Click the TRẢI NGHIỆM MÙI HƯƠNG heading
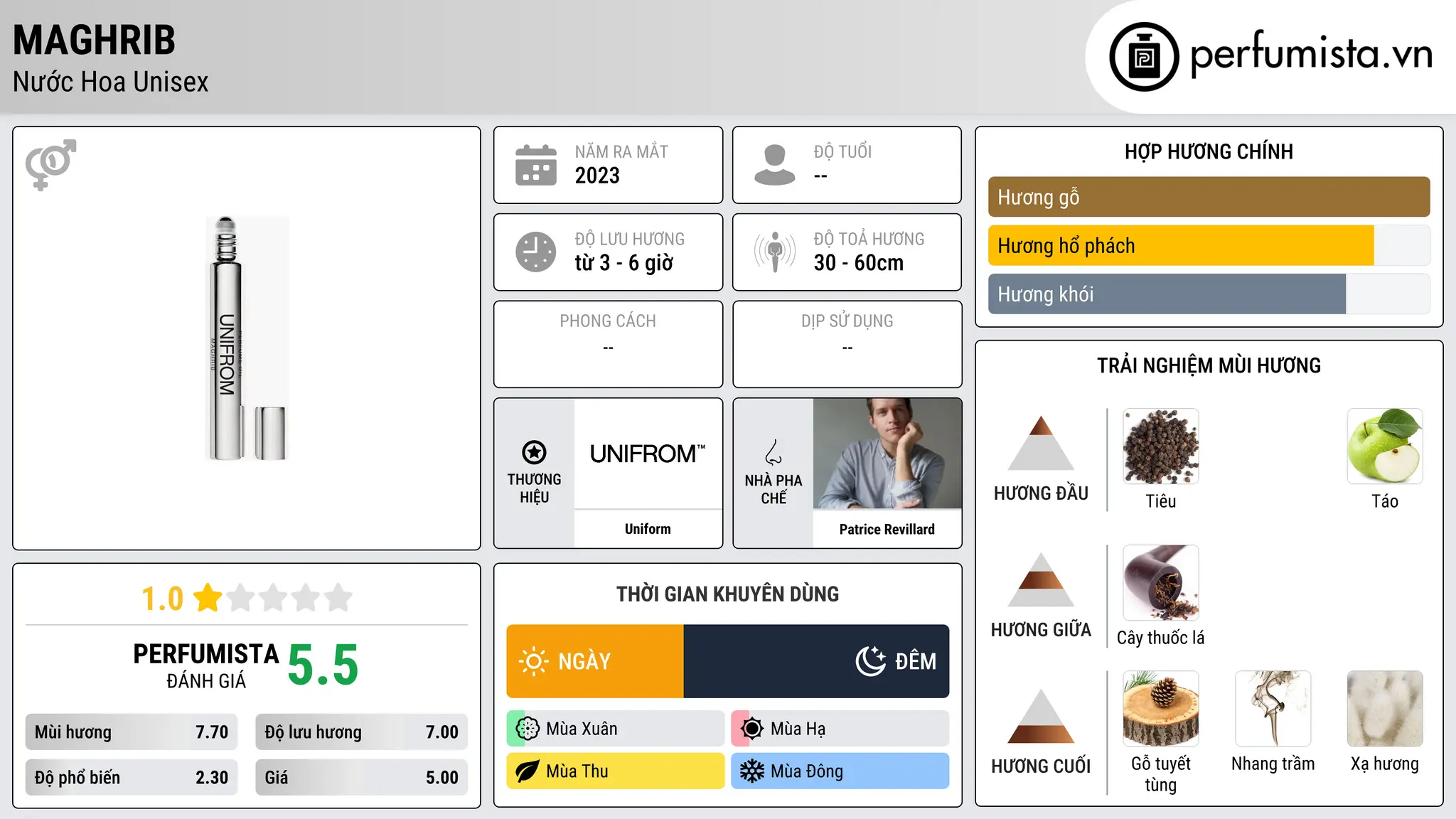 (1209, 365)
